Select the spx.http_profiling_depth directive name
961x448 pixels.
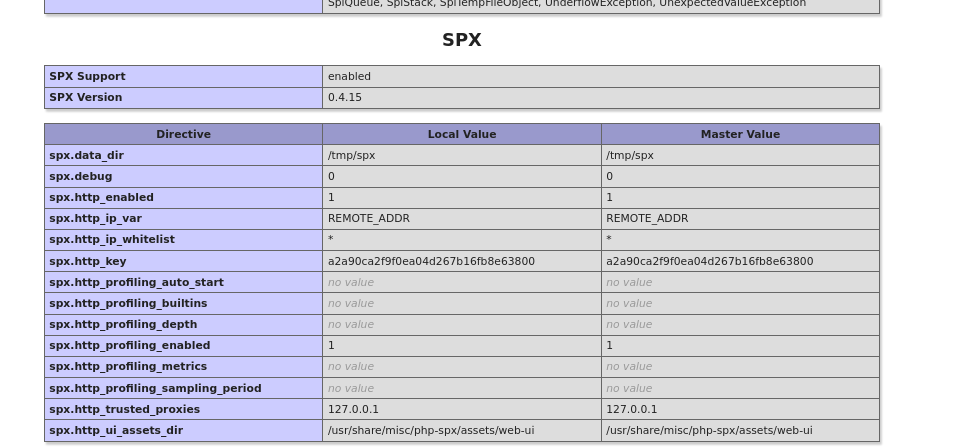click(123, 324)
